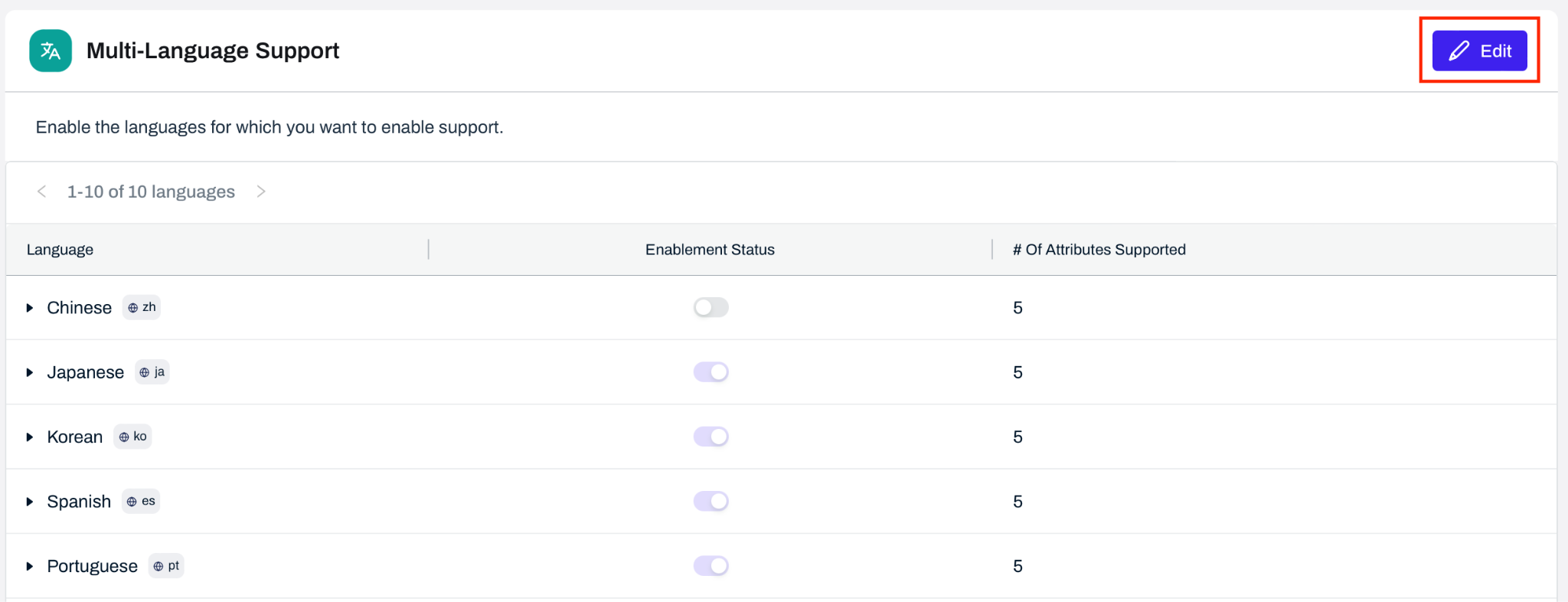This screenshot has height=602, width=1568.
Task: Click the globe es badge next to Spanish
Action: (141, 502)
